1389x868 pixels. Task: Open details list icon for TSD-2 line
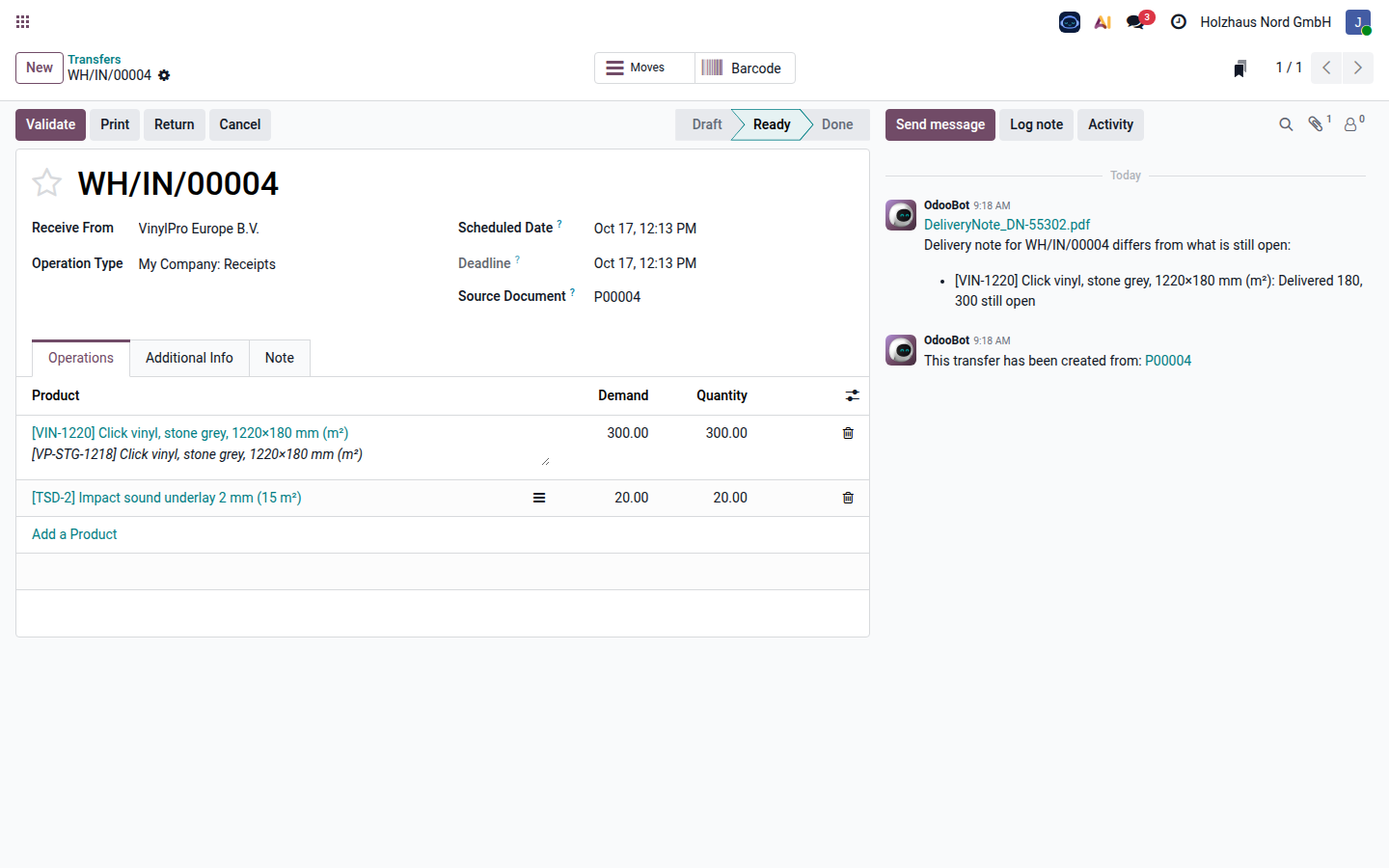click(x=539, y=498)
